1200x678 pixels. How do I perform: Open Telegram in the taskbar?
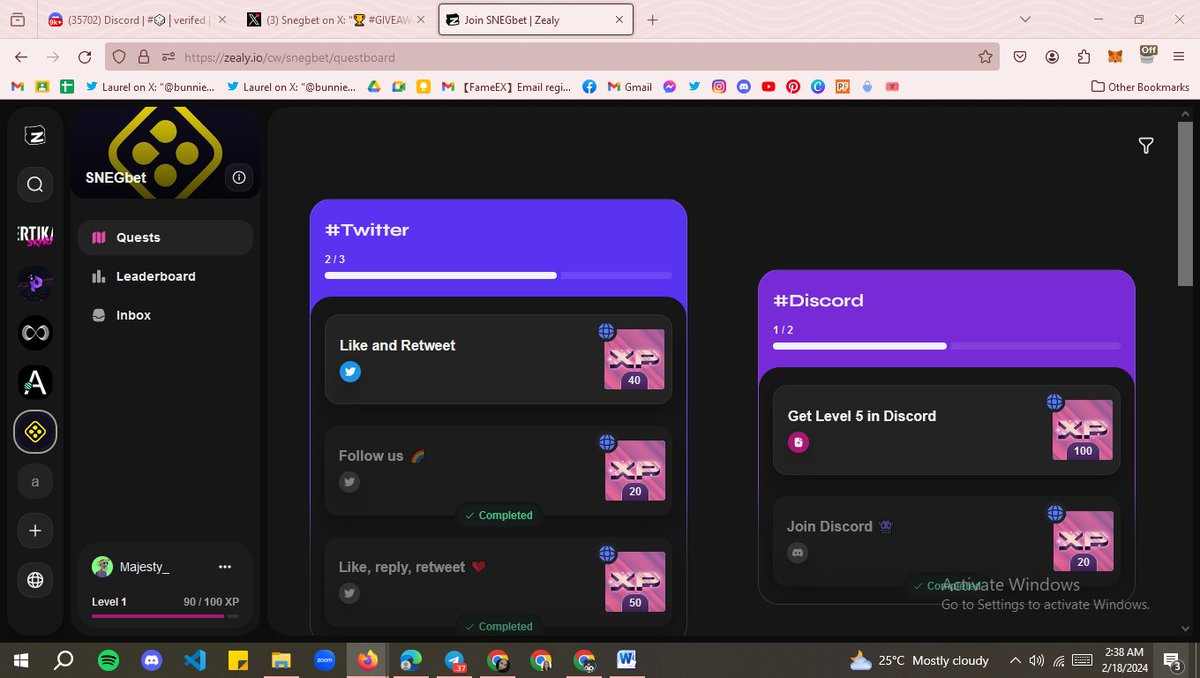tap(454, 660)
